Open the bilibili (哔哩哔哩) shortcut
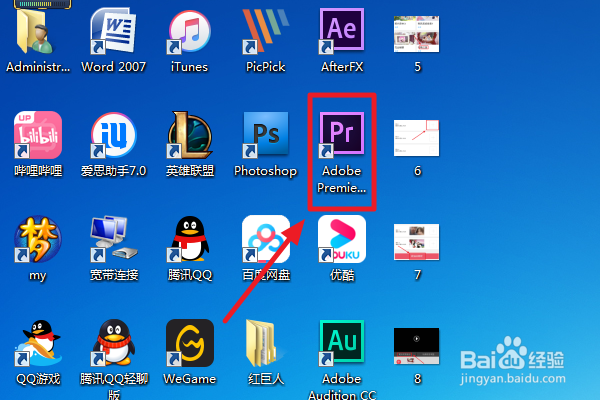The height and width of the screenshot is (400, 600). click(x=38, y=135)
